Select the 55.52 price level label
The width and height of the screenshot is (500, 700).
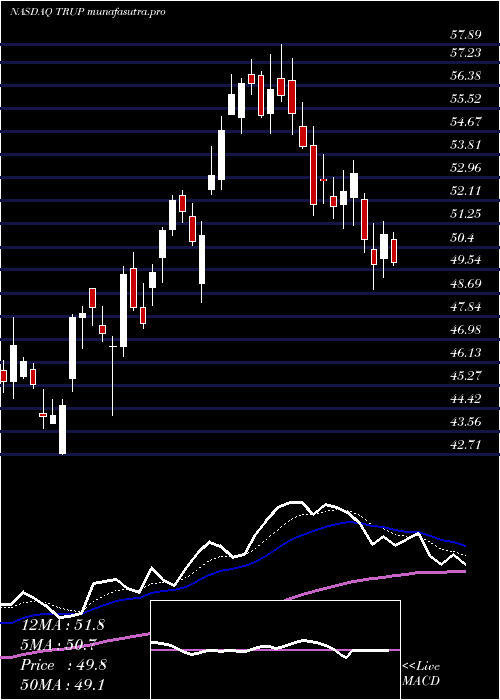(x=465, y=99)
